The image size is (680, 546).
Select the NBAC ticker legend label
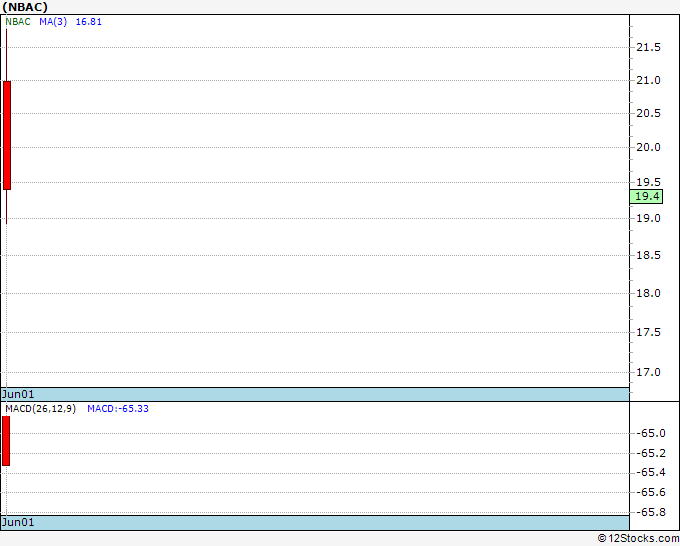coord(18,22)
